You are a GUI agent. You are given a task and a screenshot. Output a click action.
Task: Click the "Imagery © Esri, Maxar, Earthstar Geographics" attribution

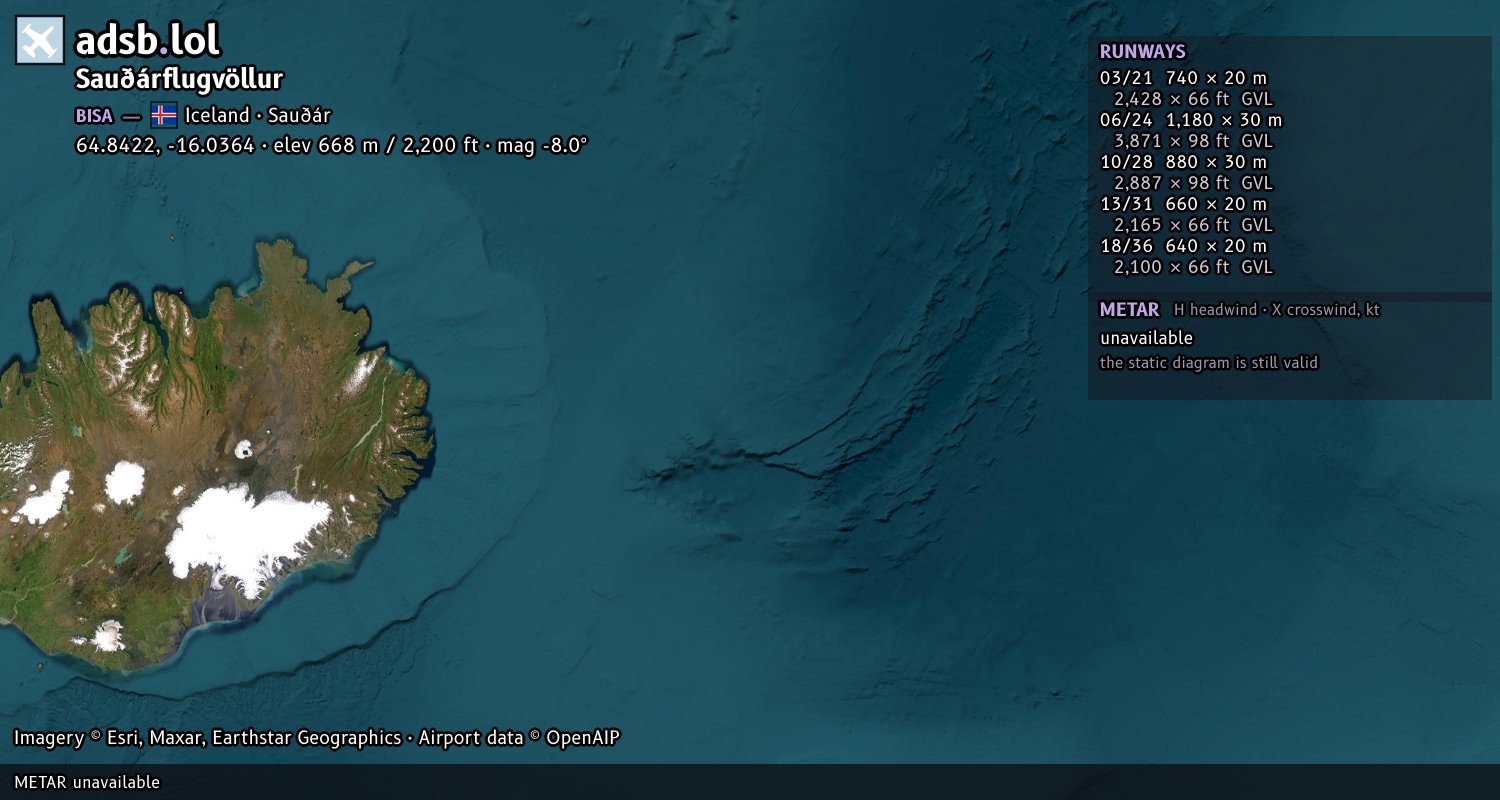(207, 738)
